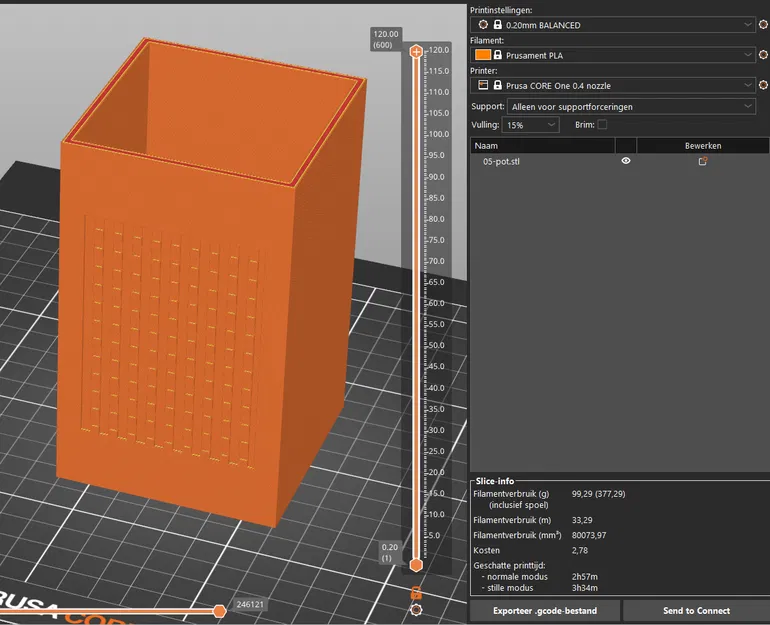Open the print settings preset dropdown
The image size is (770, 625).
[612, 25]
